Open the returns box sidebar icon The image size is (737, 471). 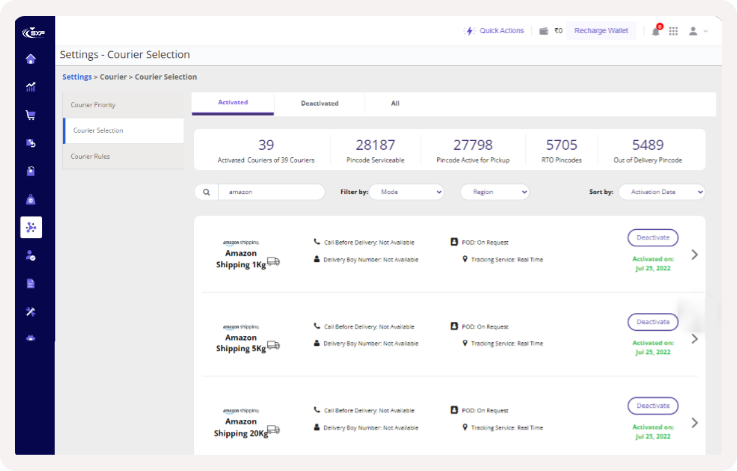pos(31,143)
